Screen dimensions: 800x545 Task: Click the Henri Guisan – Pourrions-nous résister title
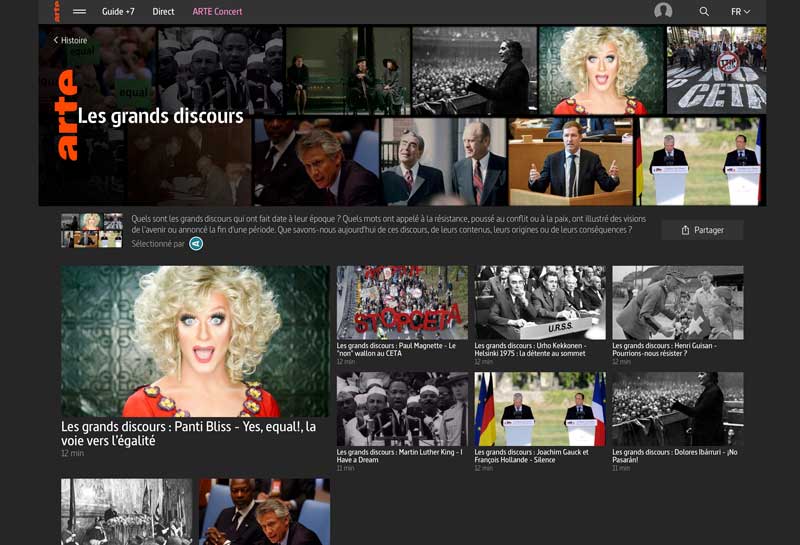coord(665,349)
